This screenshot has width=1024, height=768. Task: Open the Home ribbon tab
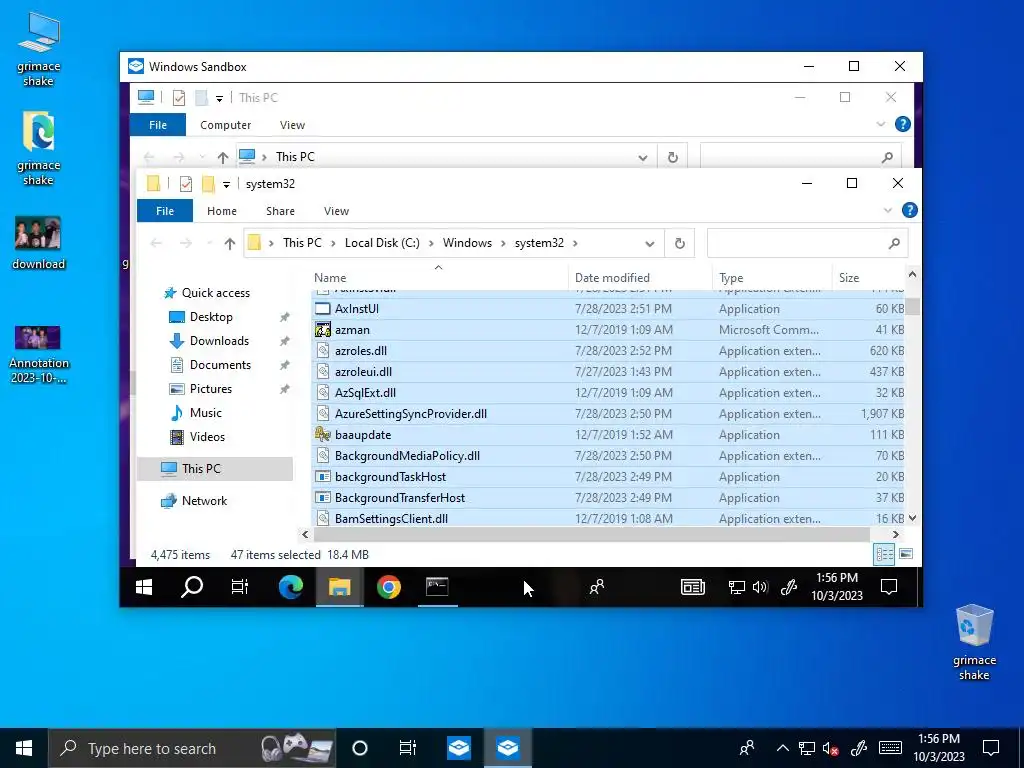[x=222, y=211]
